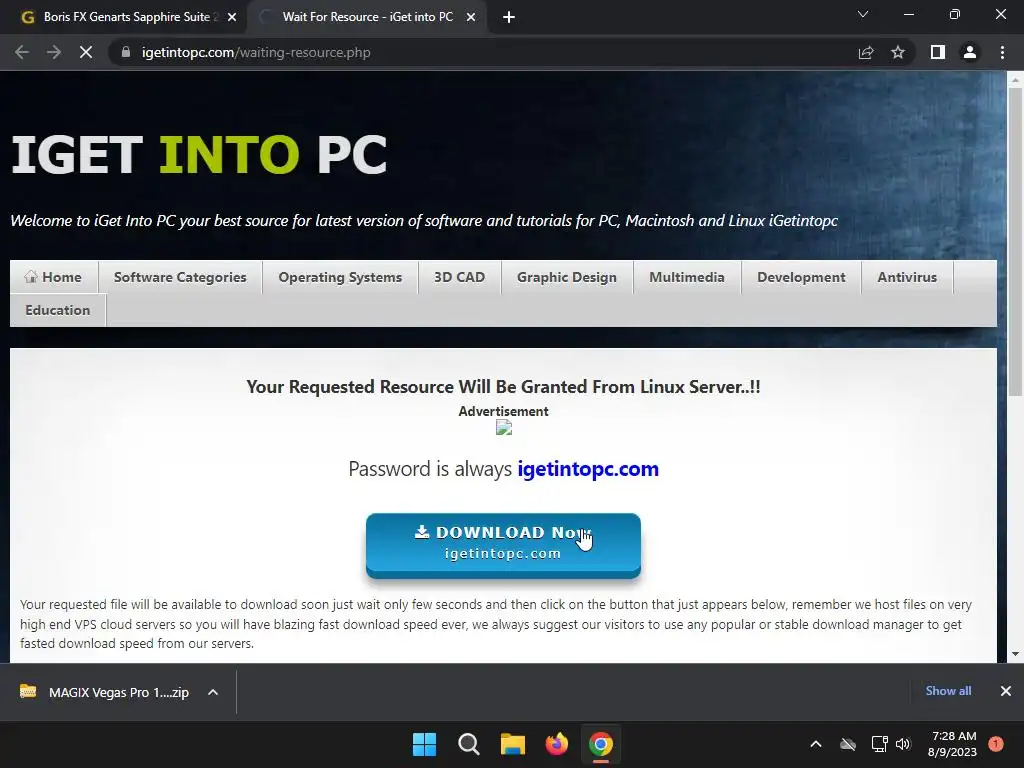The width and height of the screenshot is (1024, 768).
Task: Click the Chrome taskbar icon
Action: (x=601, y=744)
